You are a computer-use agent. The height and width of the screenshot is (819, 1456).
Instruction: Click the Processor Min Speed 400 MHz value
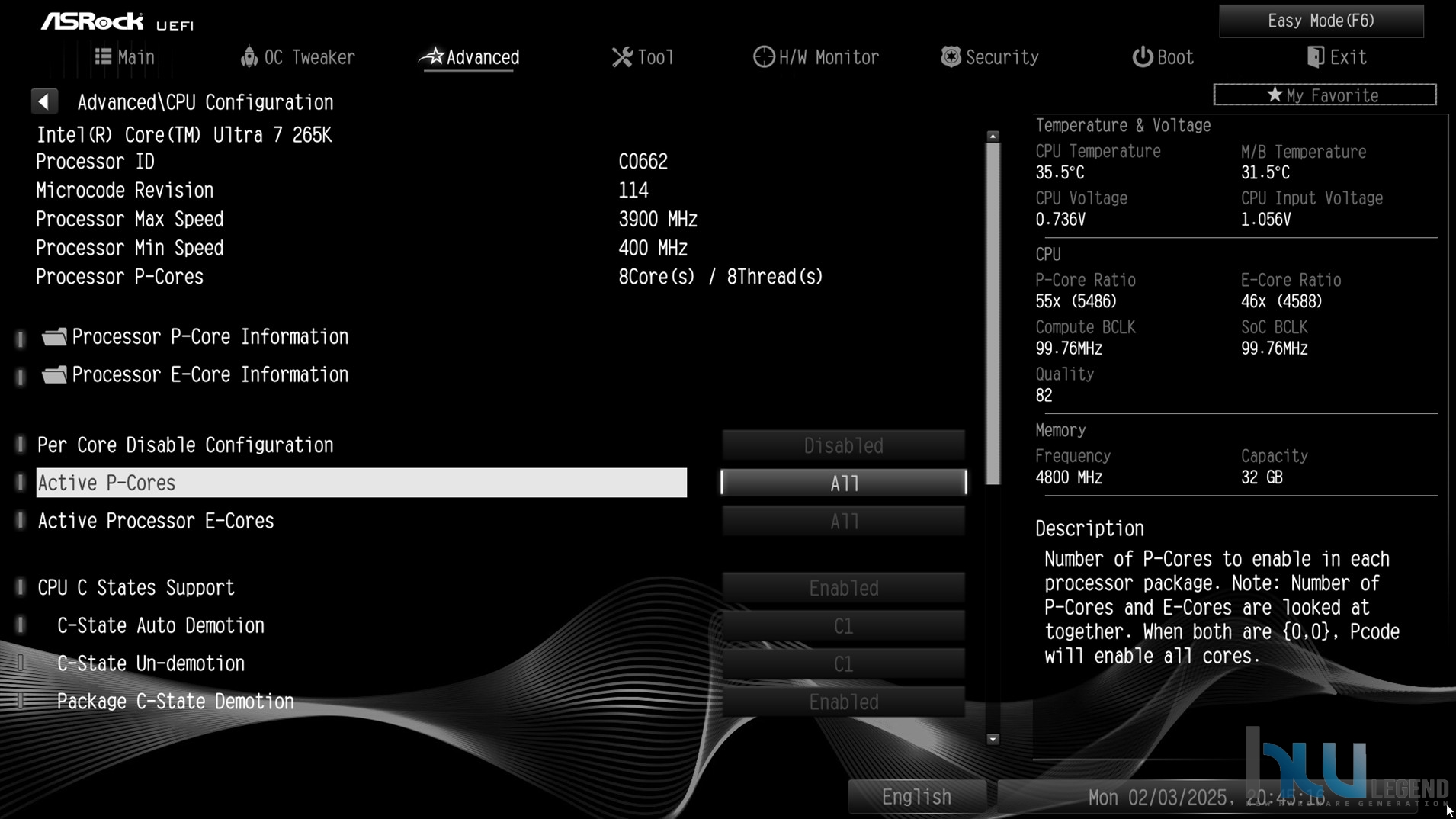(x=653, y=249)
